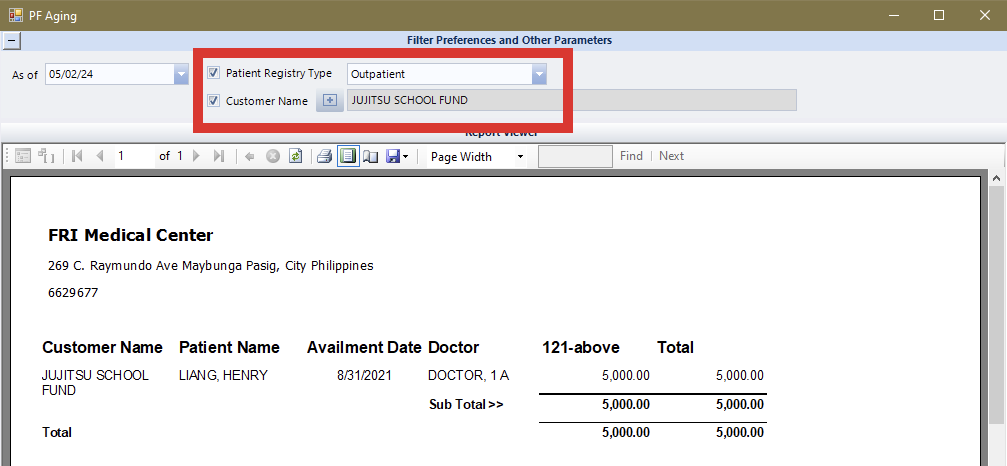Click the current page number field

133,156
